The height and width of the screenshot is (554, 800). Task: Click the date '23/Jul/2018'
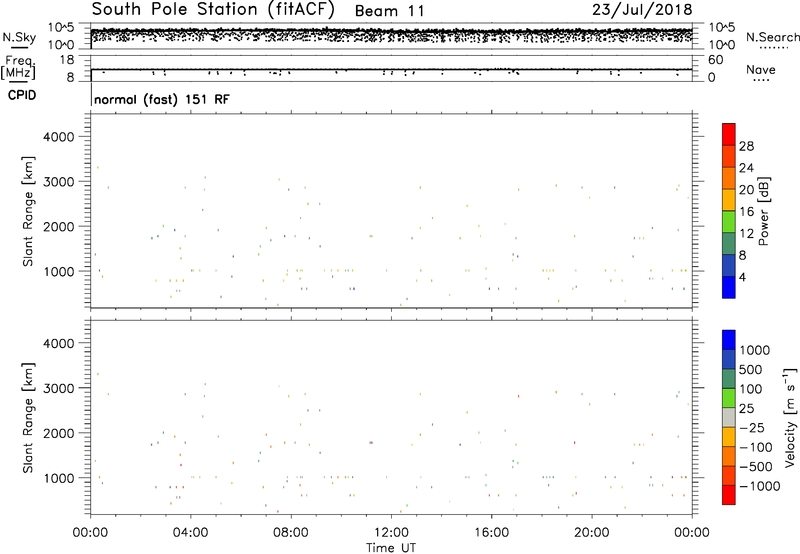click(x=642, y=10)
